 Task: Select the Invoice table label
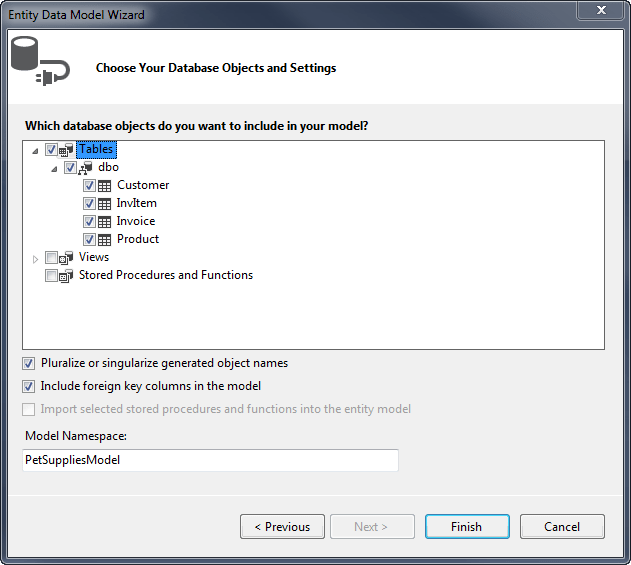click(136, 221)
